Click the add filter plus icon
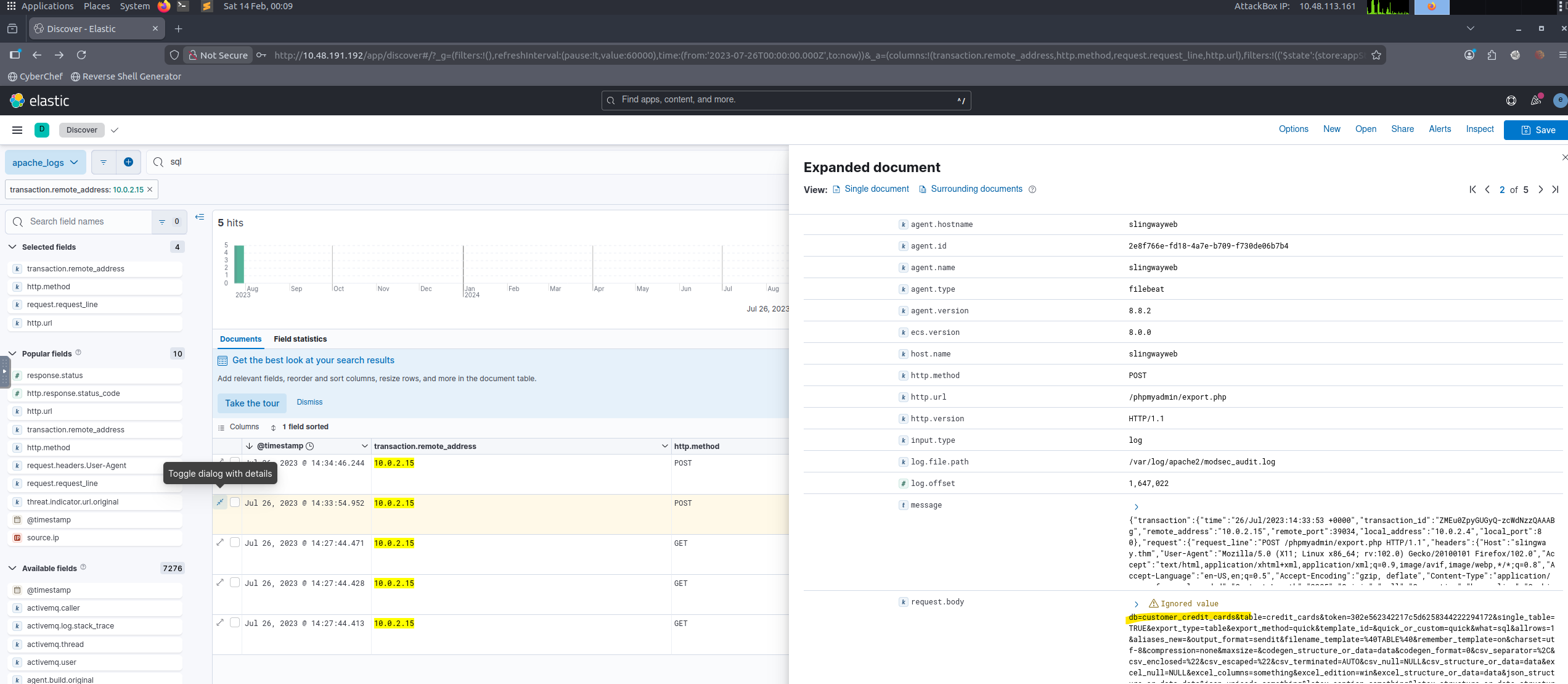 128,162
